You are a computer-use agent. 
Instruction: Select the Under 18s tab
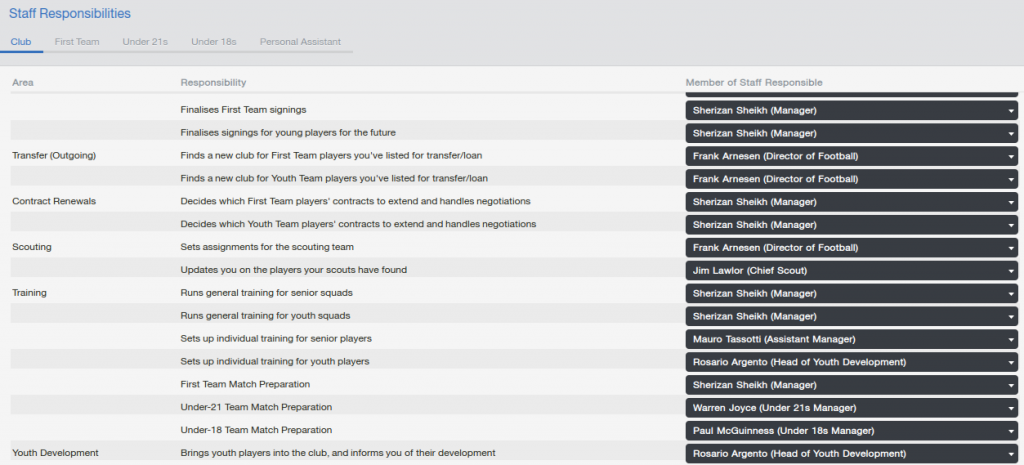[213, 42]
